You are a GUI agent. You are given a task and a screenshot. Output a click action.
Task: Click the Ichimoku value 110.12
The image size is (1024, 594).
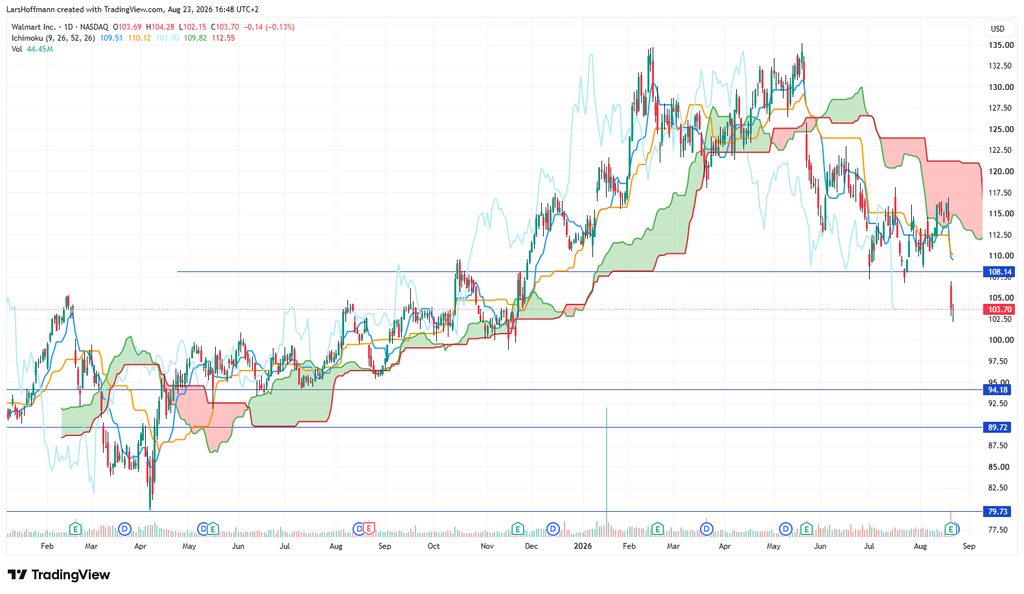pos(139,38)
